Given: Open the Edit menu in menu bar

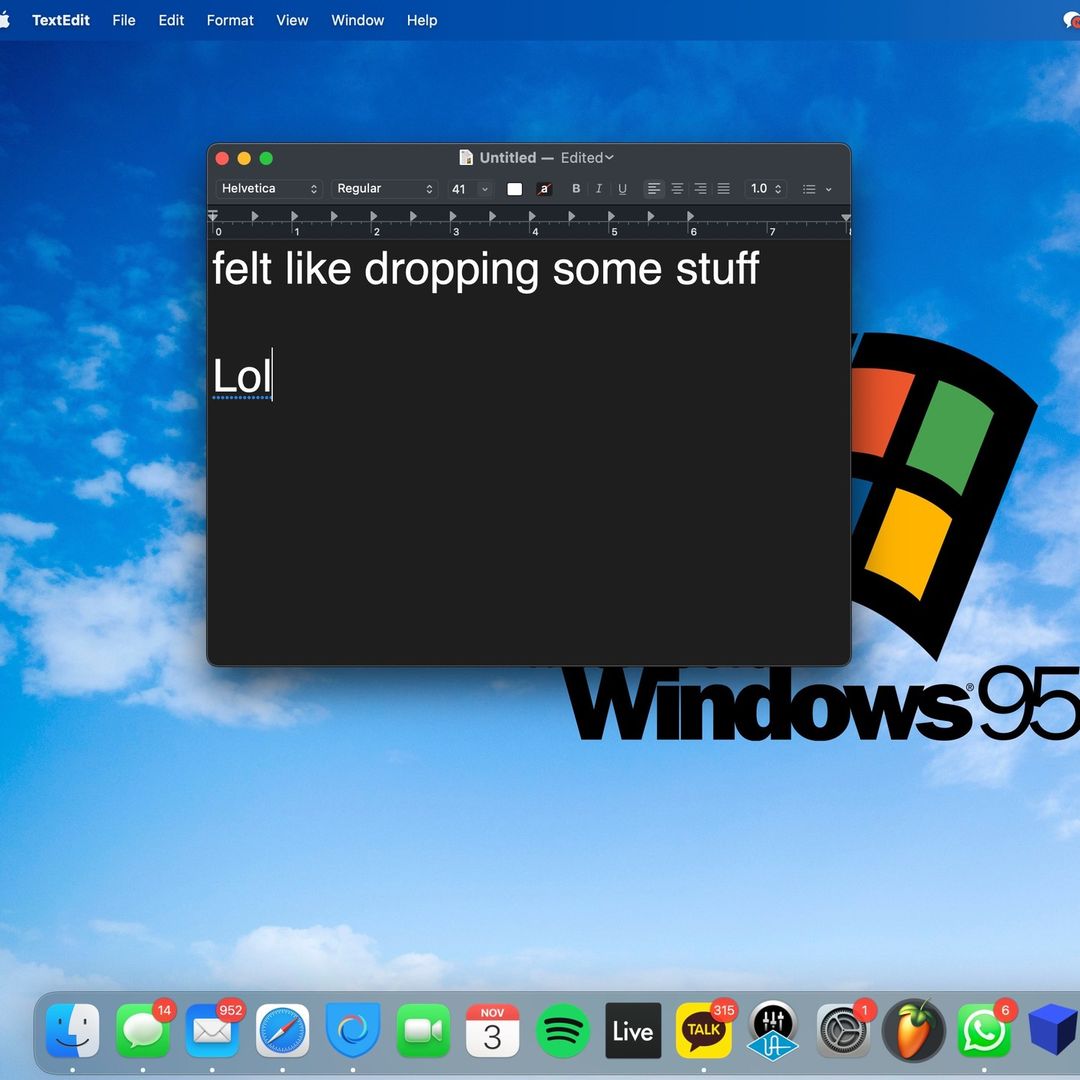Looking at the screenshot, I should (x=171, y=20).
